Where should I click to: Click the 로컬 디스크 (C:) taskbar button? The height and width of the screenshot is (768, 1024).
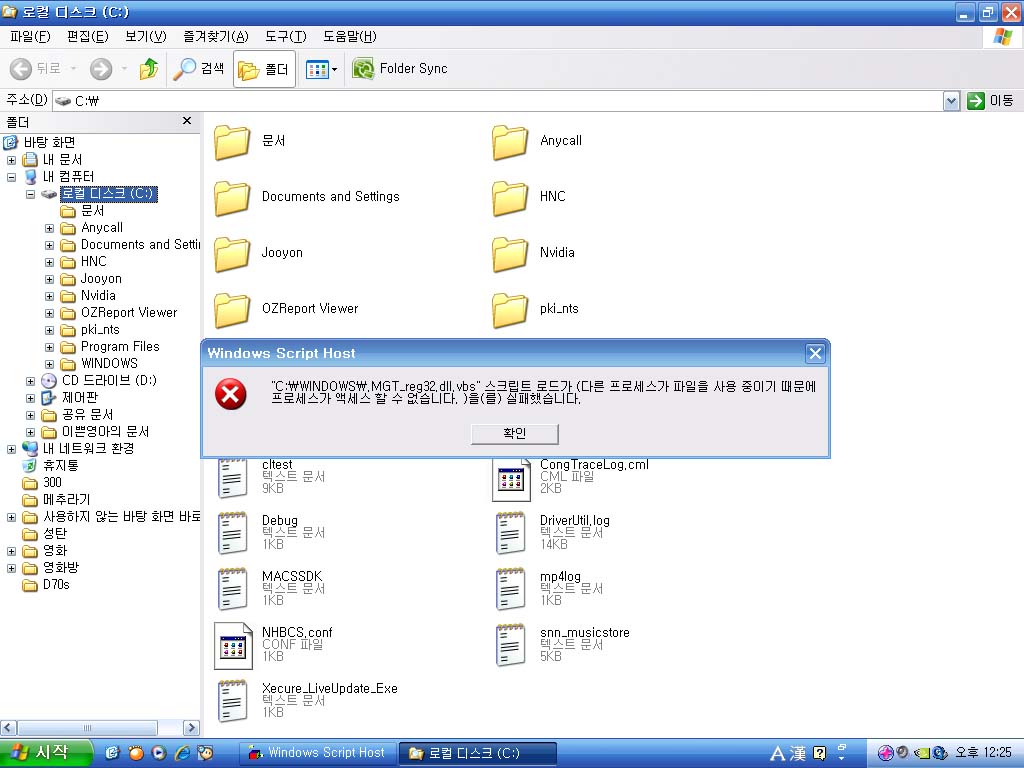[477, 753]
